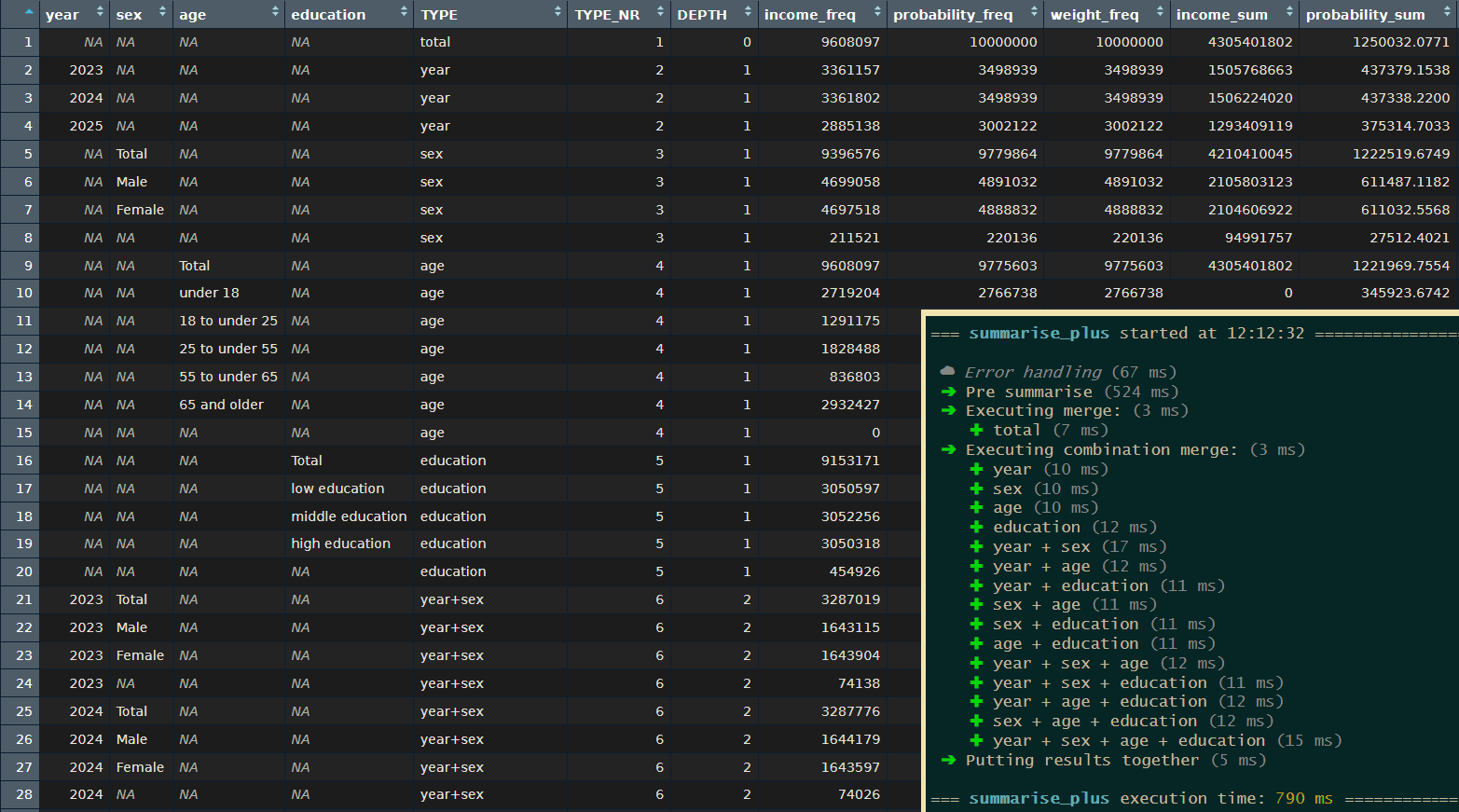The height and width of the screenshot is (812, 1459).
Task: Select weight_freq value 220136 in row 8
Action: click(1137, 238)
